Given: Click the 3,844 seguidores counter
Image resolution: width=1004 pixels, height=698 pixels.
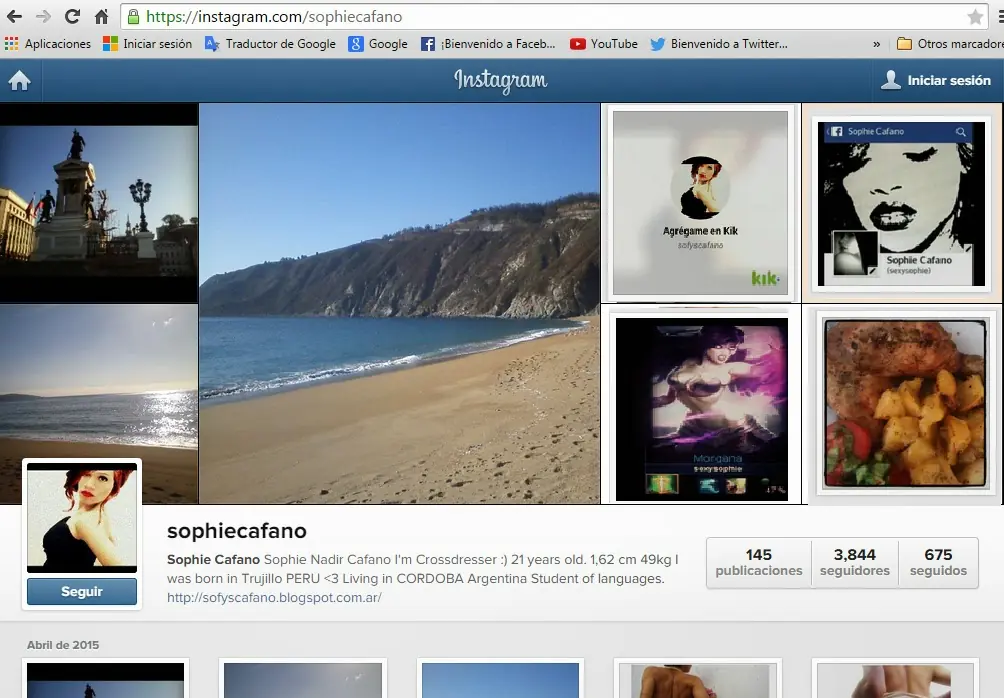Looking at the screenshot, I should coord(854,562).
